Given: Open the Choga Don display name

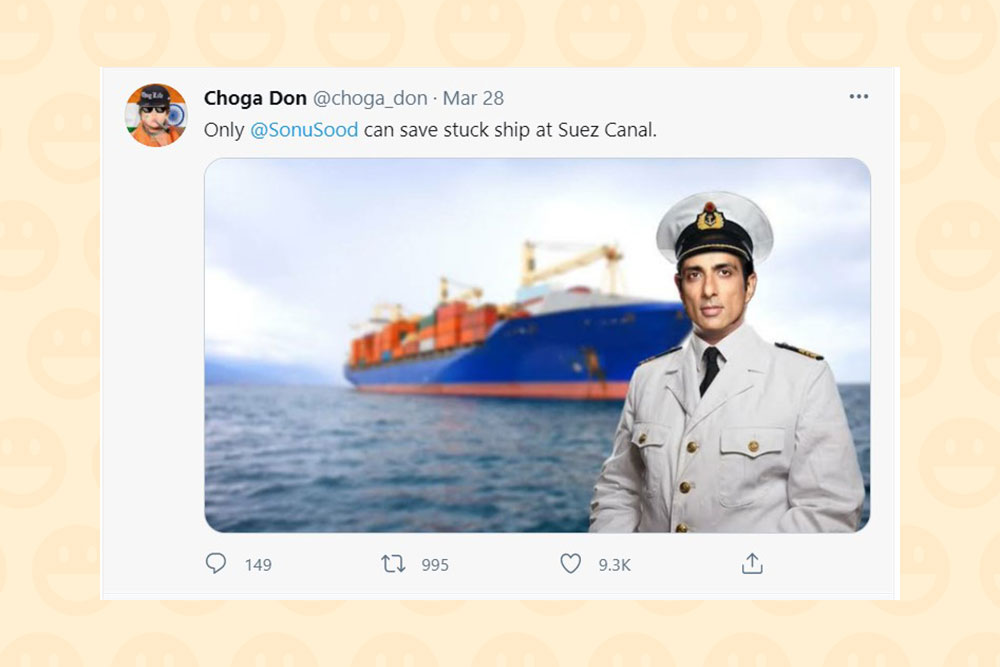Looking at the screenshot, I should (x=255, y=98).
